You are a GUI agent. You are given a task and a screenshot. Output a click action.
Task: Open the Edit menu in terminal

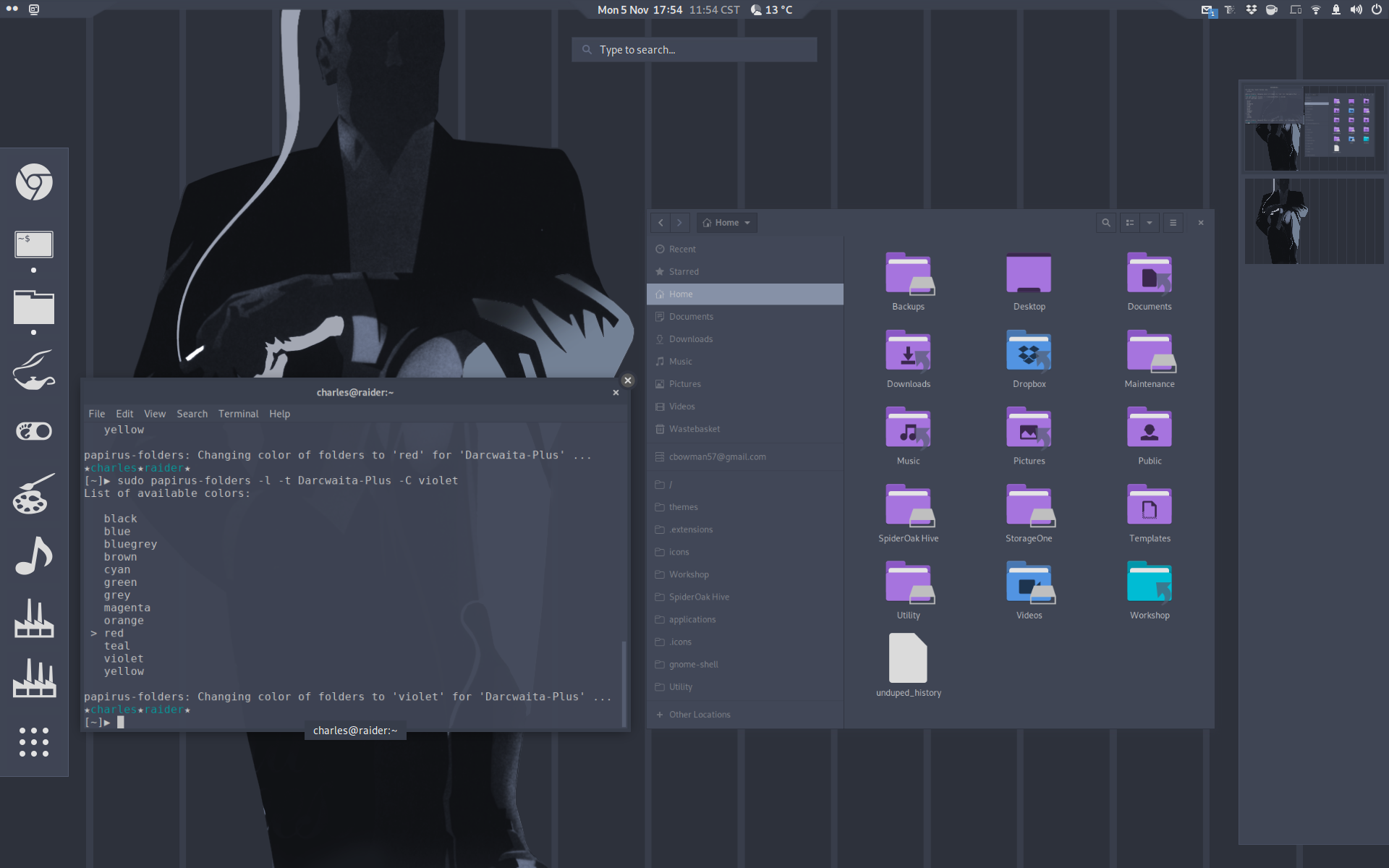click(x=124, y=414)
